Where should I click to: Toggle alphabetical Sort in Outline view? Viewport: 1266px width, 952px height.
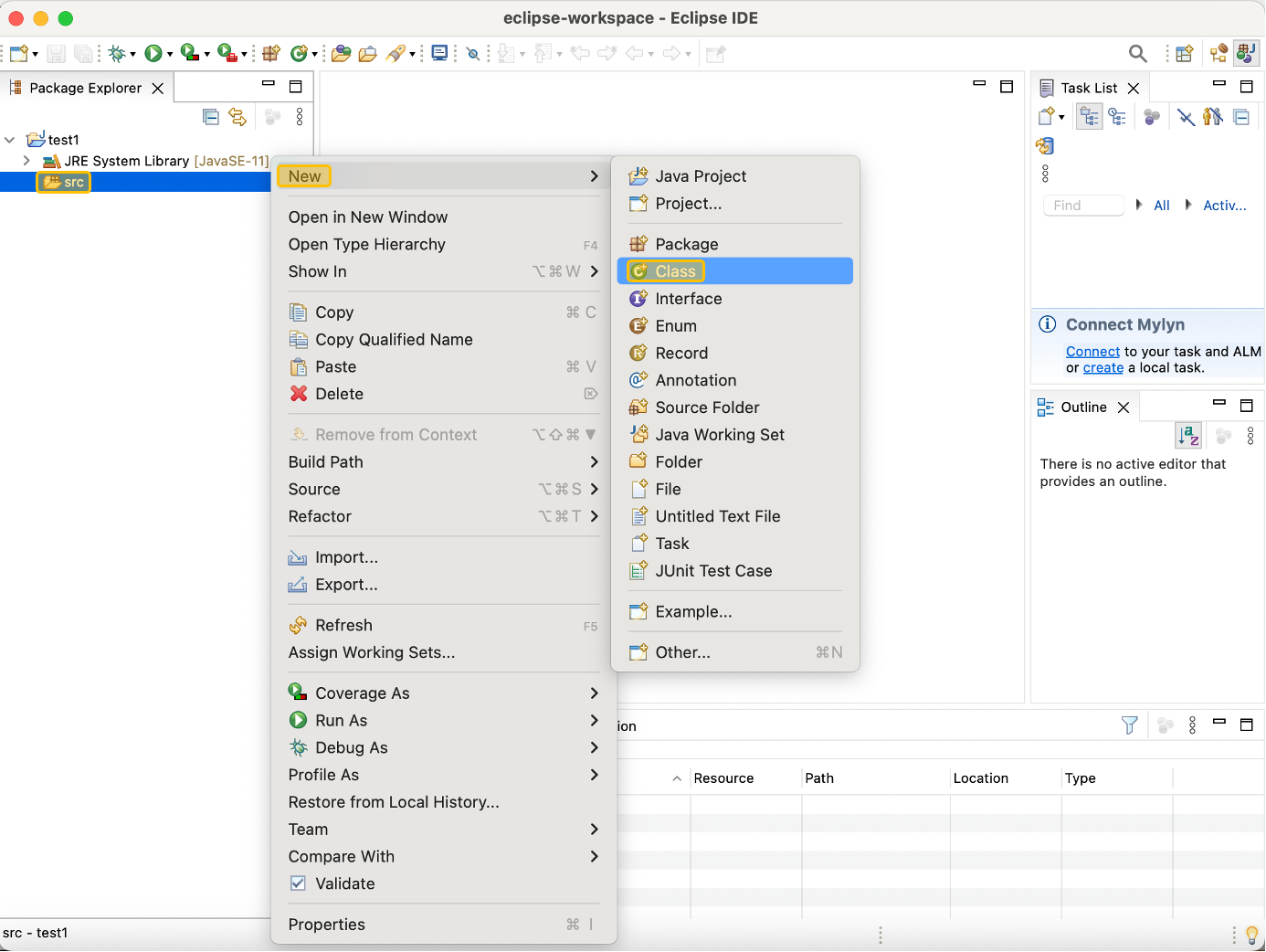pyautogui.click(x=1188, y=436)
